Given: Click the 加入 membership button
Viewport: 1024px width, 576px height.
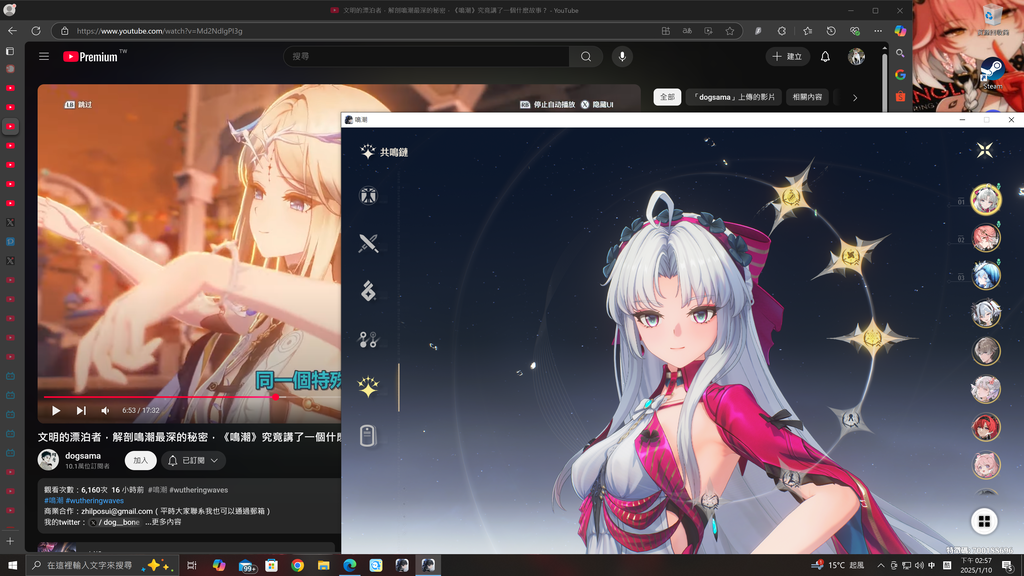Looking at the screenshot, I should click(x=140, y=460).
